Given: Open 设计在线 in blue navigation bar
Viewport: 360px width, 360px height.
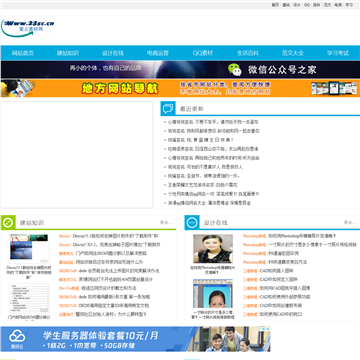Looking at the screenshot, I should coord(113,53).
